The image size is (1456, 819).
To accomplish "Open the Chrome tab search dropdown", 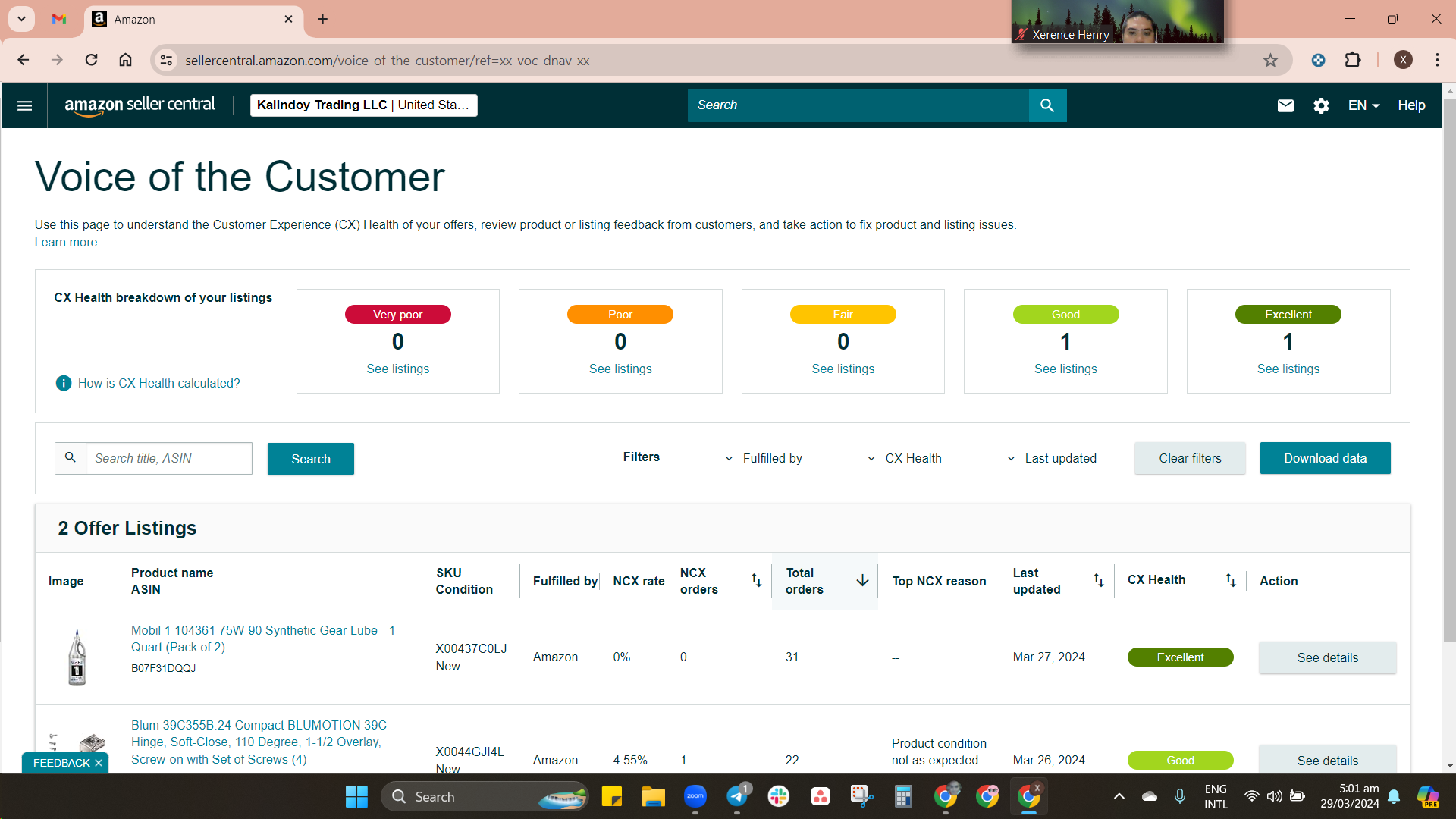I will [22, 19].
